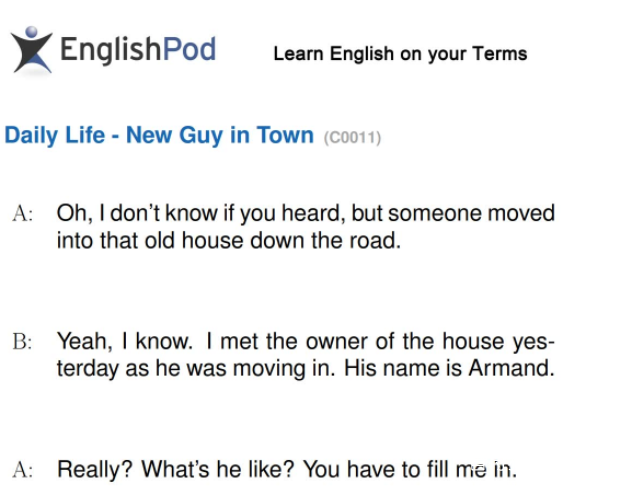The image size is (630, 500).
Task: Click the Learn English on your Terms tagline
Action: pos(400,53)
